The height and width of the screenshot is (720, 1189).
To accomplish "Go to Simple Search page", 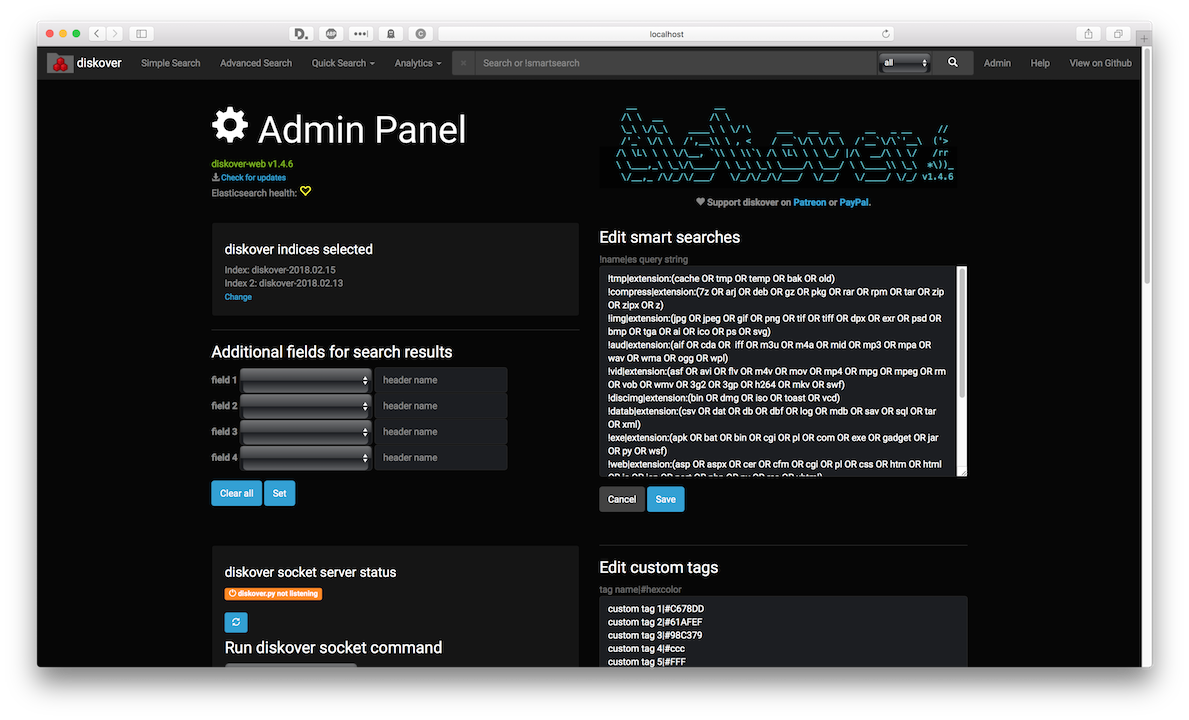I will (x=171, y=63).
